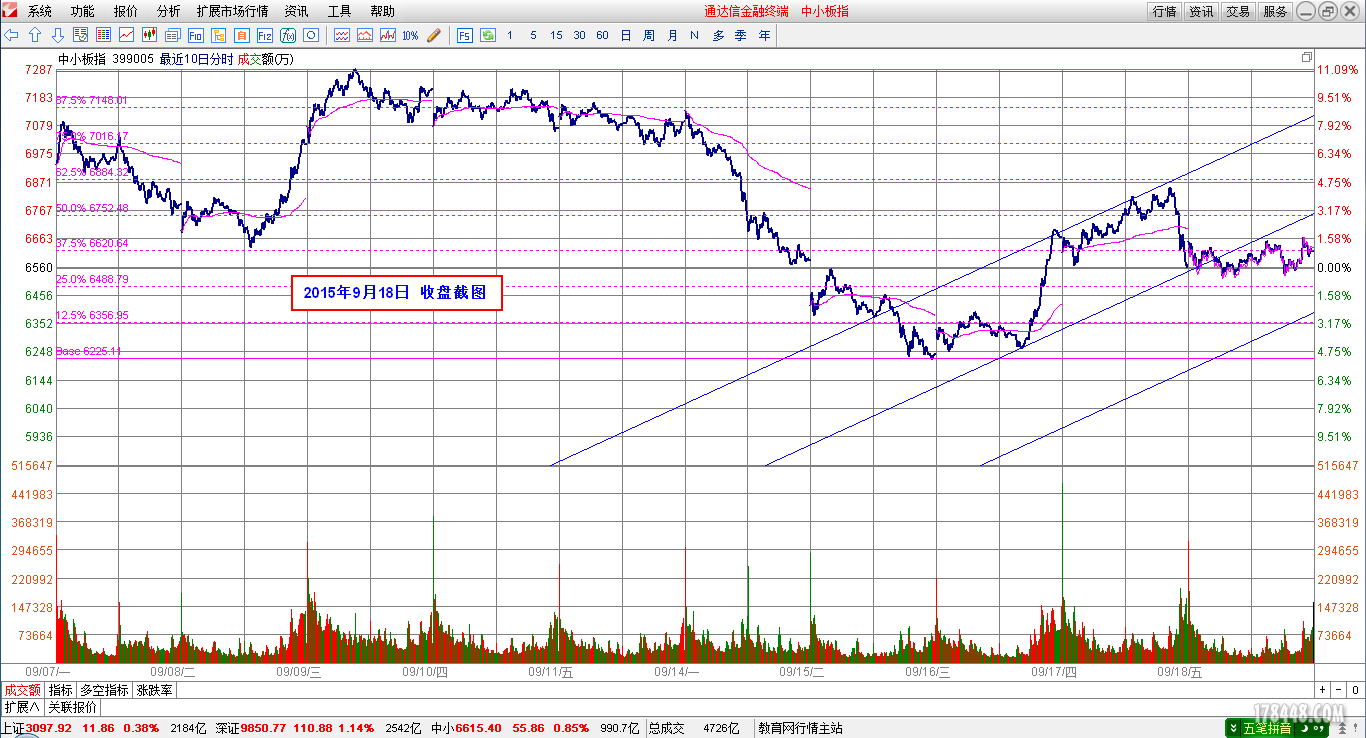Open the f(x) formula manager icon

coord(287,35)
